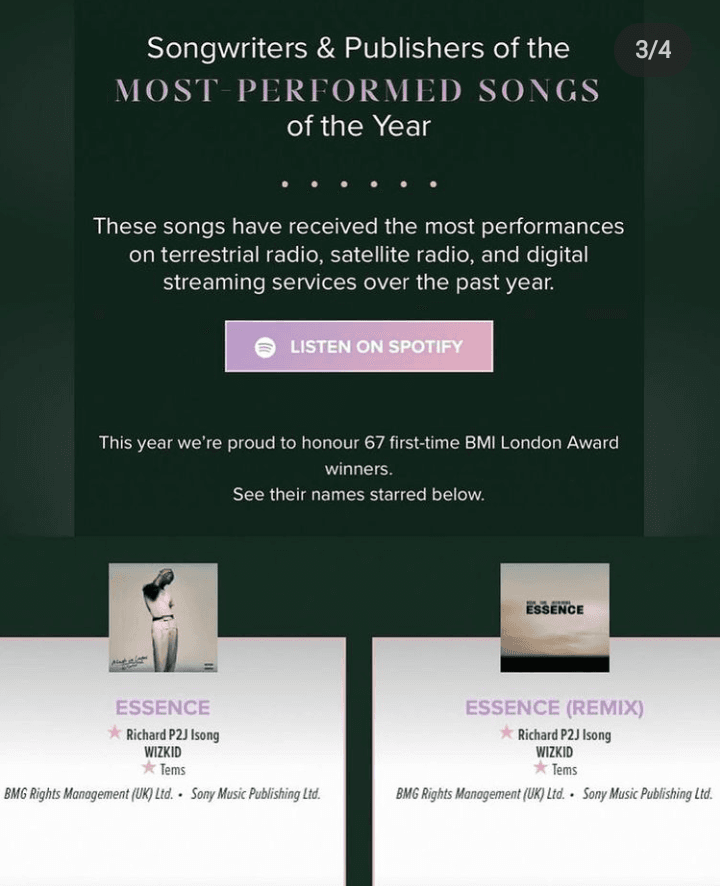This screenshot has width=720, height=886.
Task: Click the star beside Tems under Essence (Remix)
Action: pos(540,767)
